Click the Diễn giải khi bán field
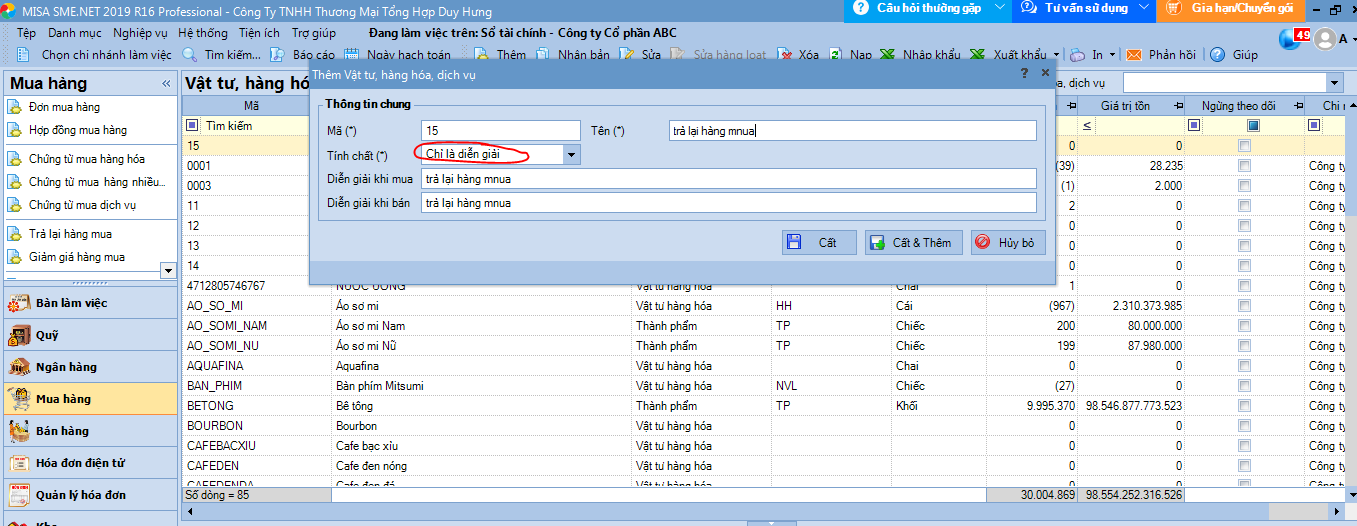The width and height of the screenshot is (1357, 526). click(x=729, y=203)
